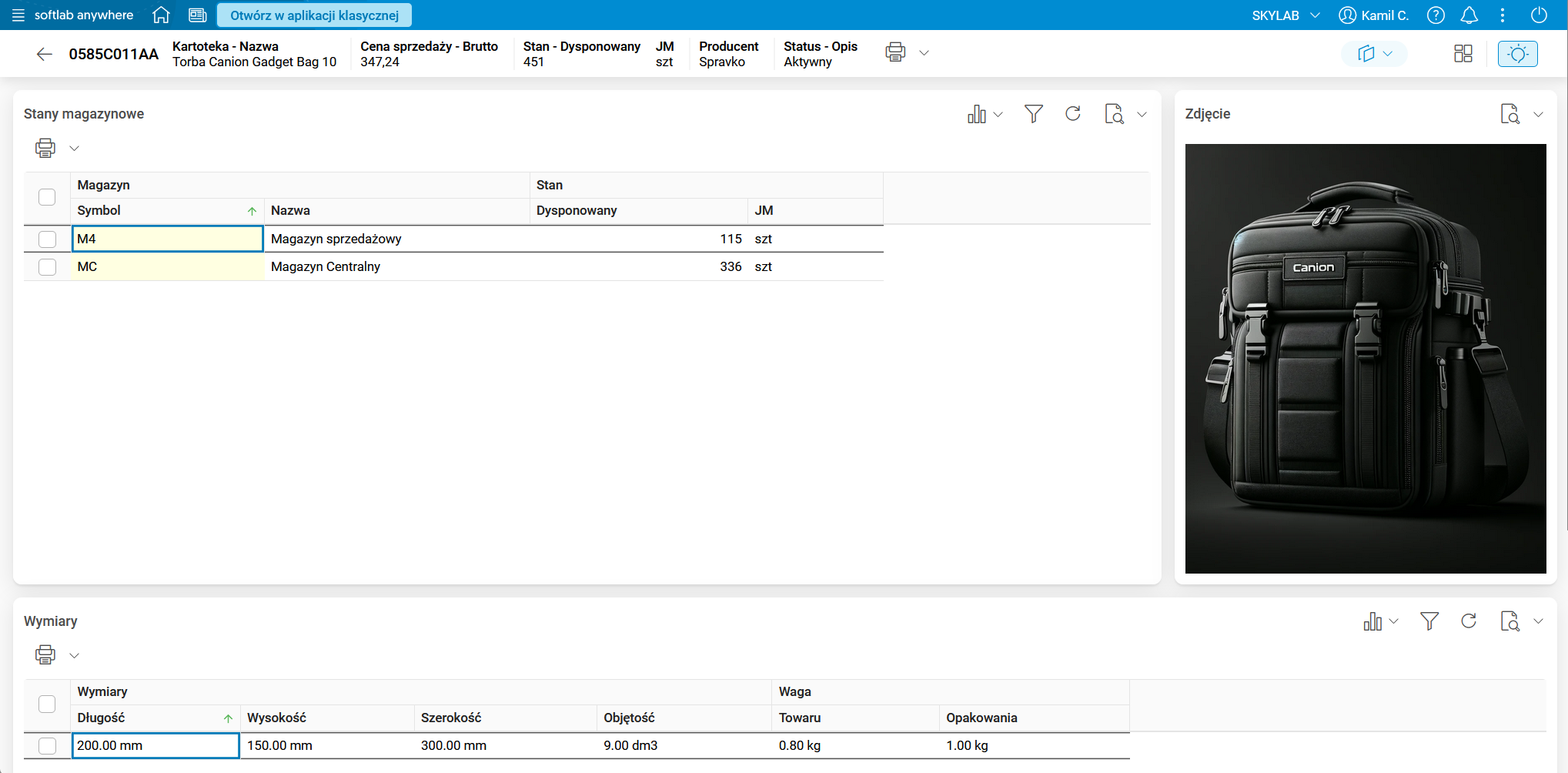The width and height of the screenshot is (1568, 773).
Task: Print the Stany magazynowe list
Action: point(45,148)
